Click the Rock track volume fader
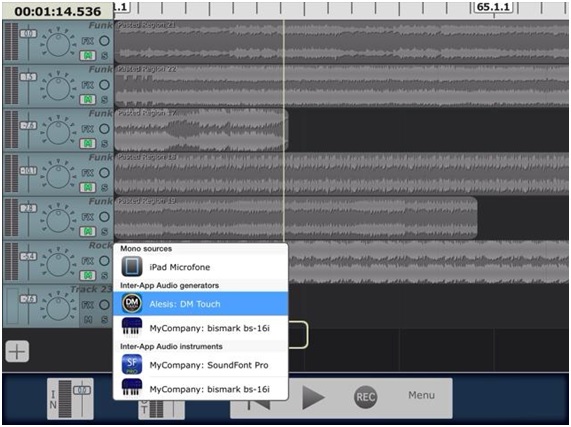 (x=28, y=256)
